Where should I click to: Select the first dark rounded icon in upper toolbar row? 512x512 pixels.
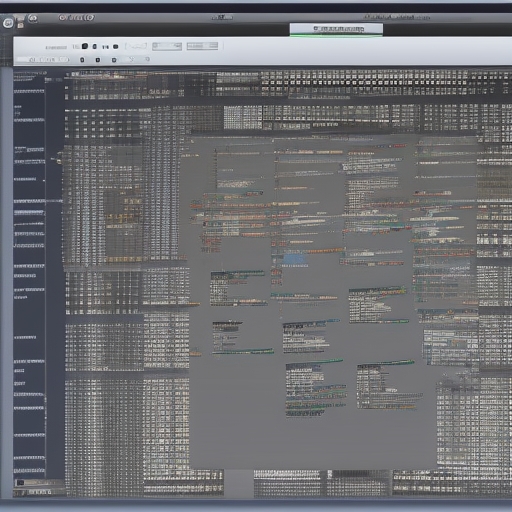click(x=85, y=46)
